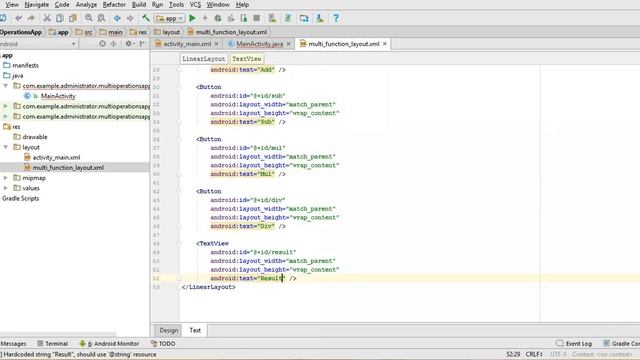The image size is (640, 360).
Task: Expand the values folder
Action: coord(6,188)
